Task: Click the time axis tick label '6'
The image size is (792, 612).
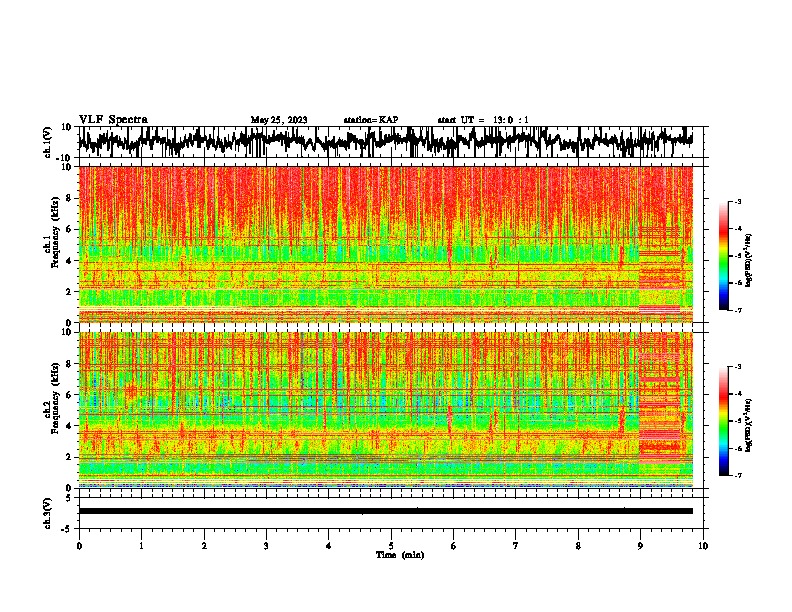Action: [x=454, y=546]
